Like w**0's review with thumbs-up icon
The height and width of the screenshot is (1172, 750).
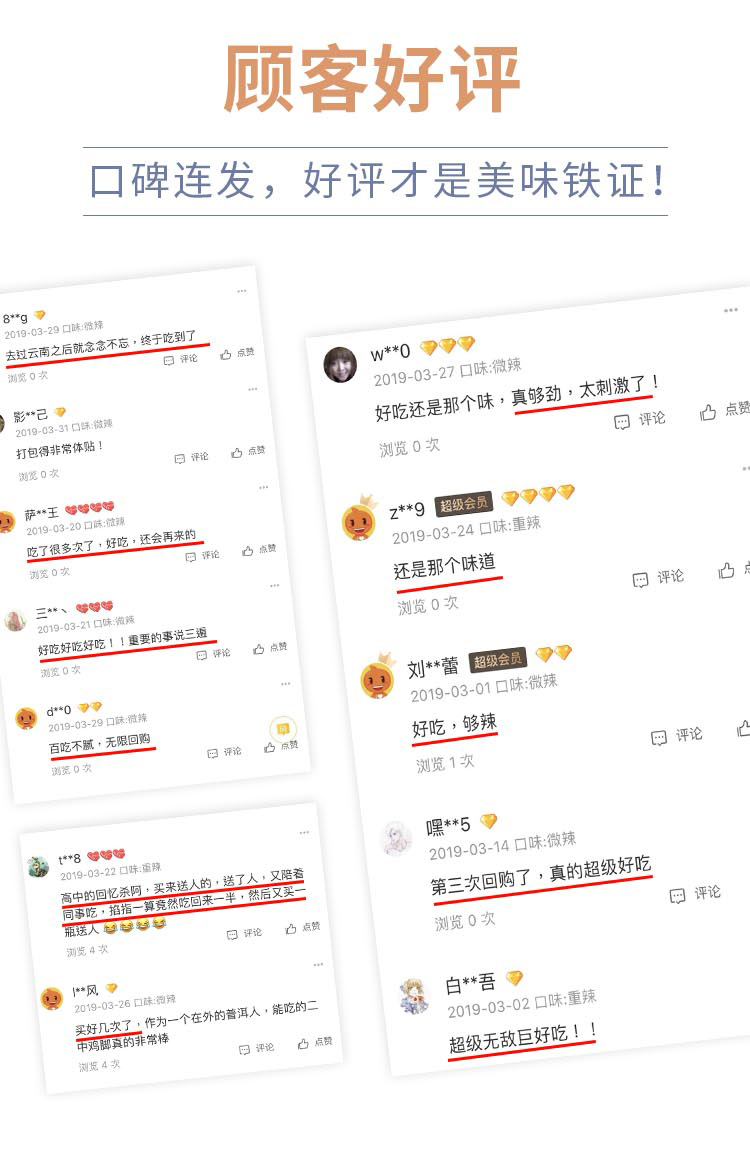[707, 412]
